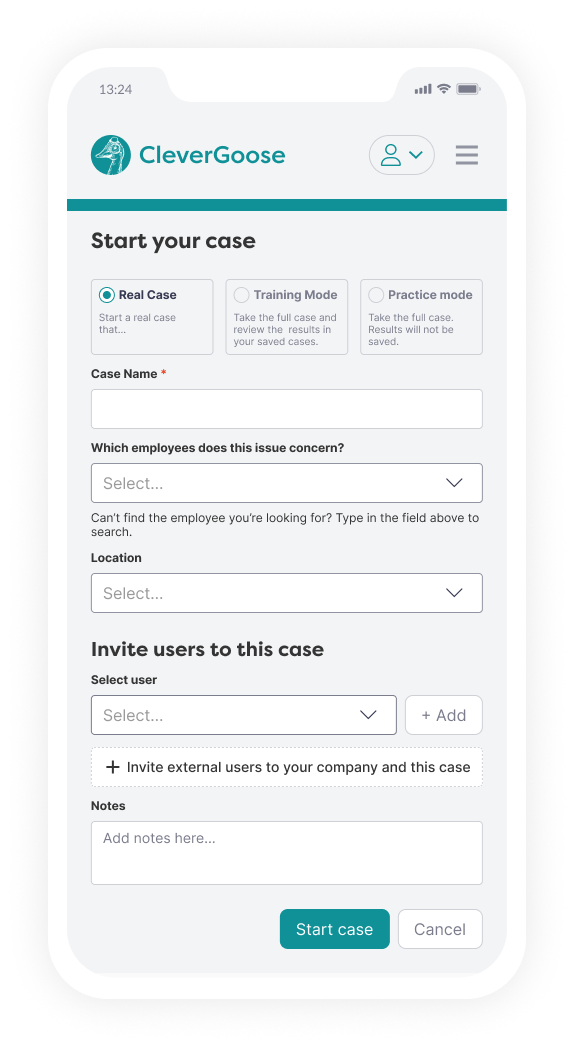Click the Wi-Fi status icon
Image resolution: width=574 pixels, height=1047 pixels.
(444, 89)
